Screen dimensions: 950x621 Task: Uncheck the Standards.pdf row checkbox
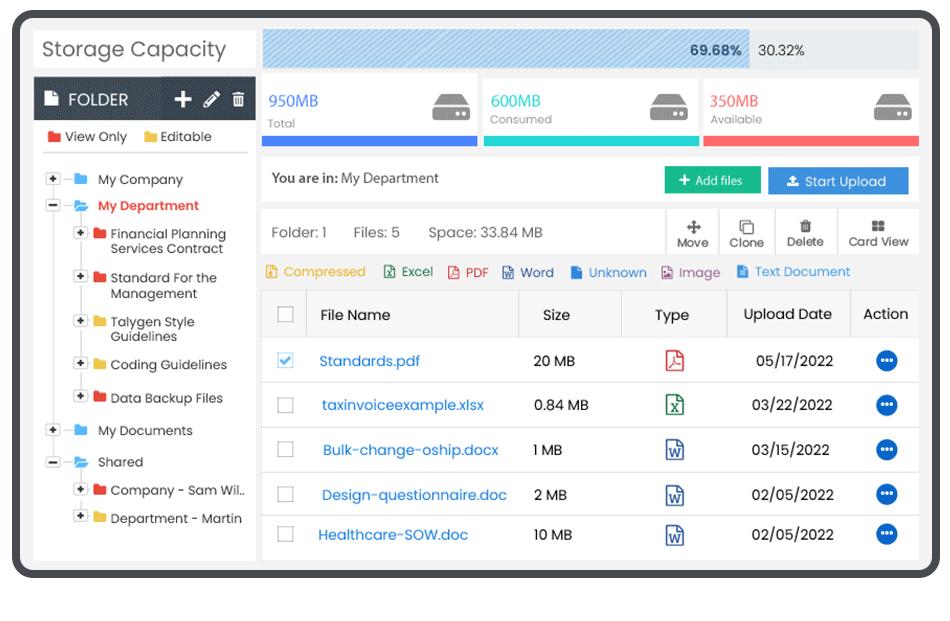coord(285,361)
